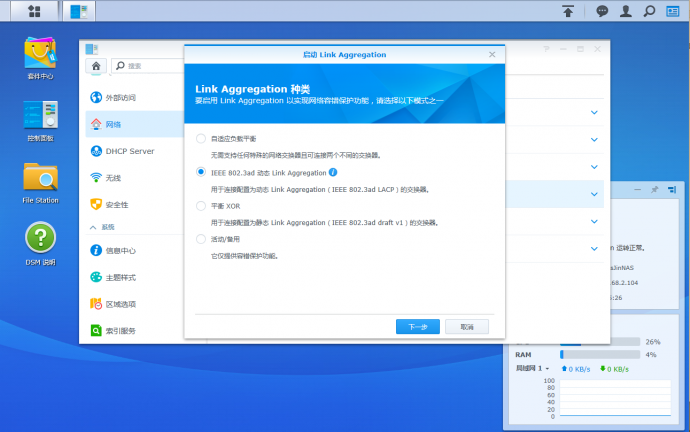Click the Cancel button in dialog
Viewport: 690px width, 432px height.
pos(467,326)
